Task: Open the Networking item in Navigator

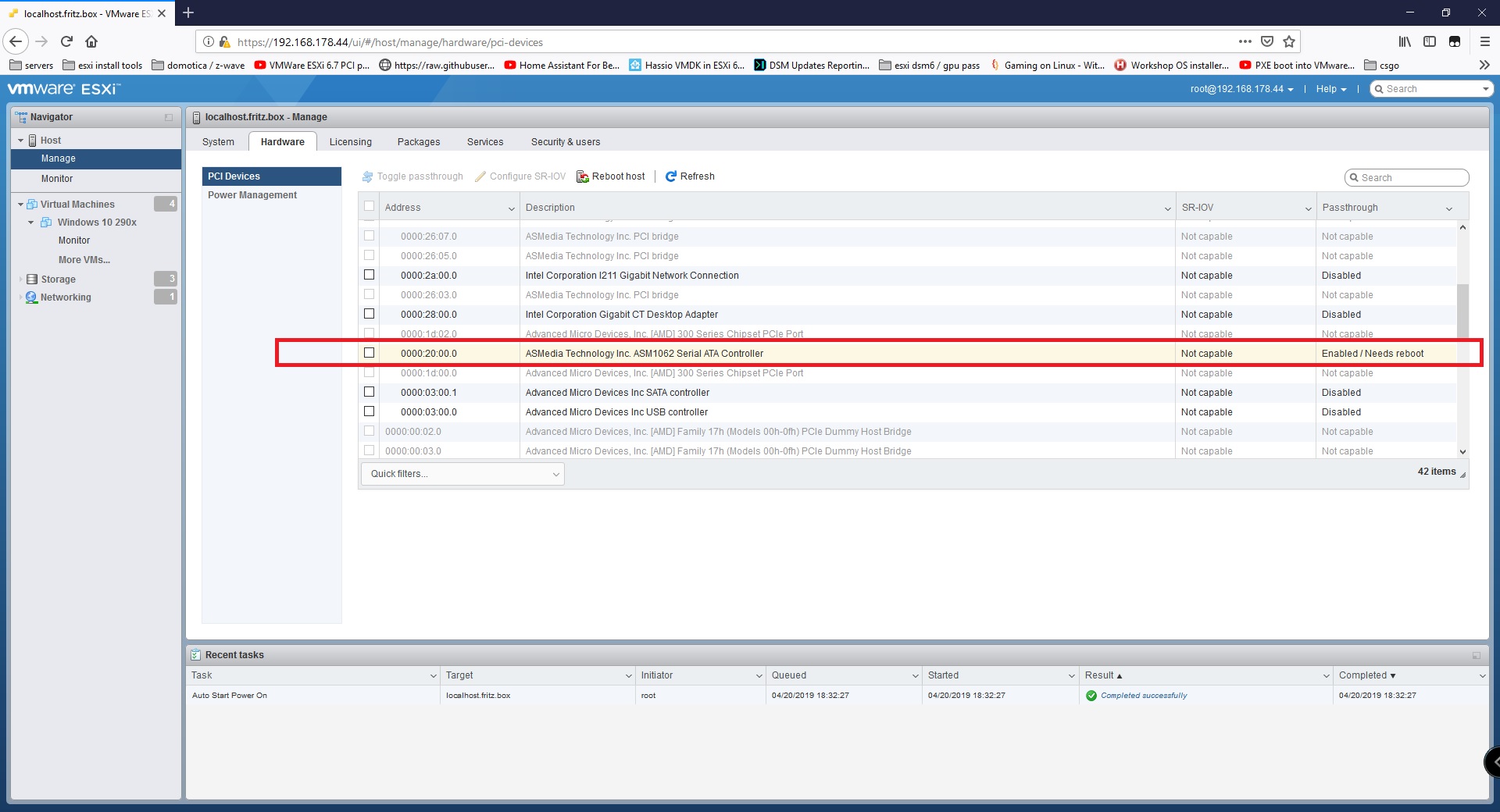Action: click(x=66, y=297)
